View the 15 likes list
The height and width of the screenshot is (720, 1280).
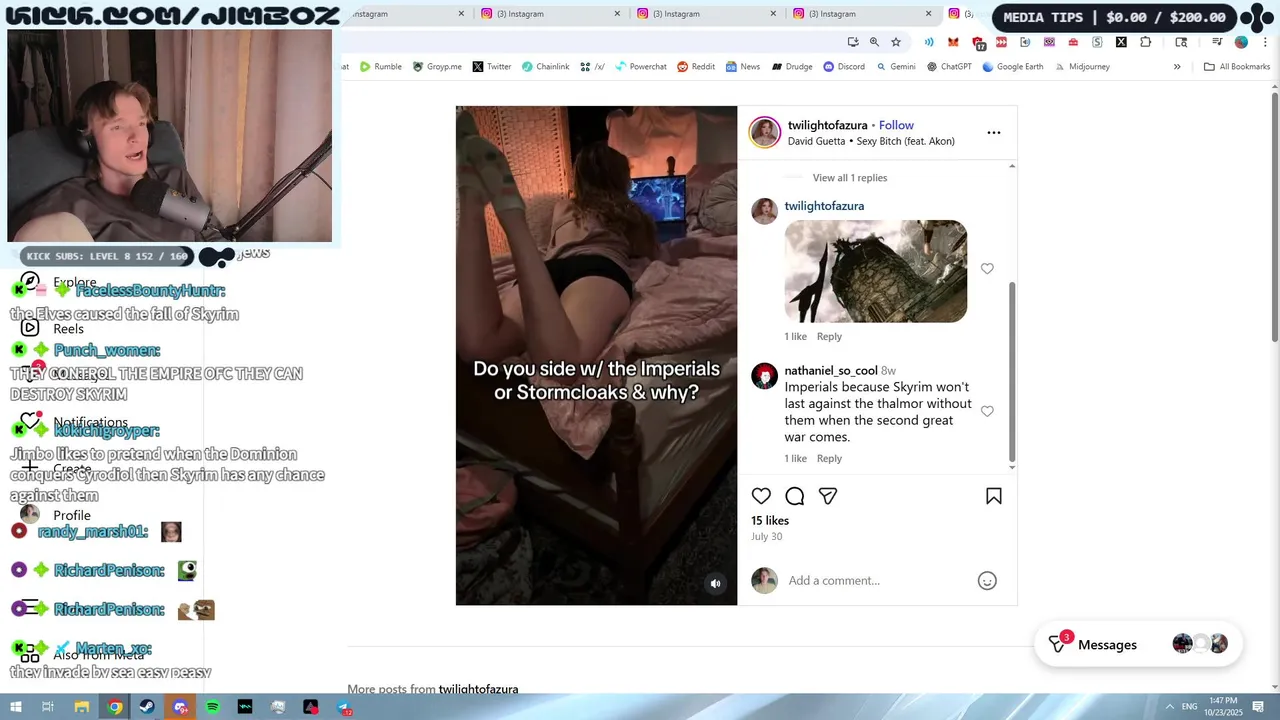pyautogui.click(x=770, y=521)
